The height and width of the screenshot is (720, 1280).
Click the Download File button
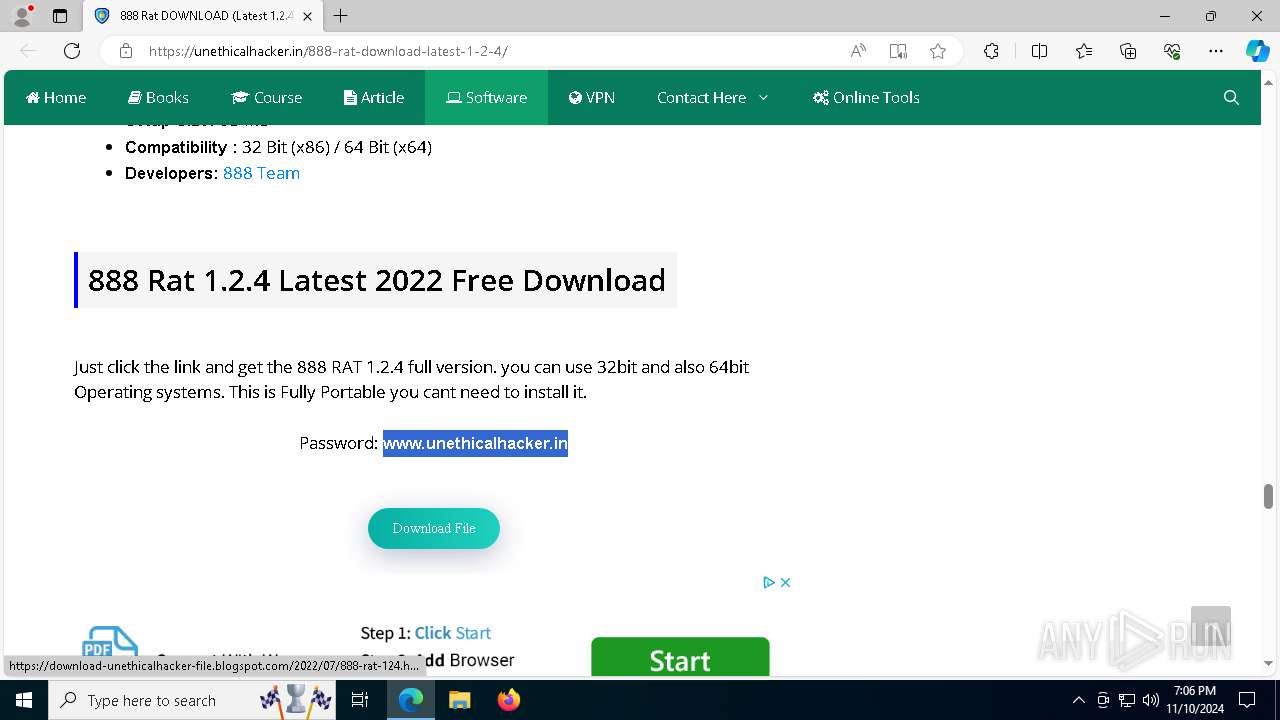[x=434, y=528]
